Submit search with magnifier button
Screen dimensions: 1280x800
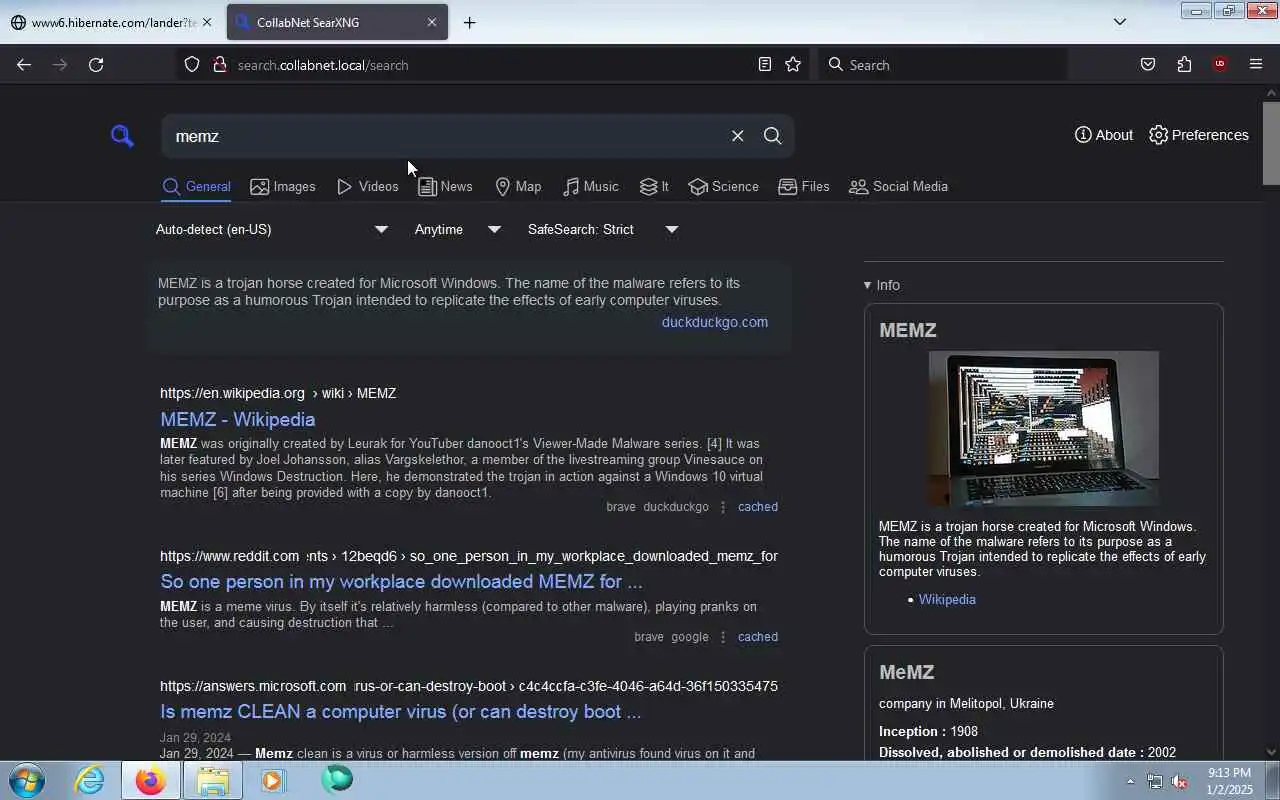(x=772, y=136)
